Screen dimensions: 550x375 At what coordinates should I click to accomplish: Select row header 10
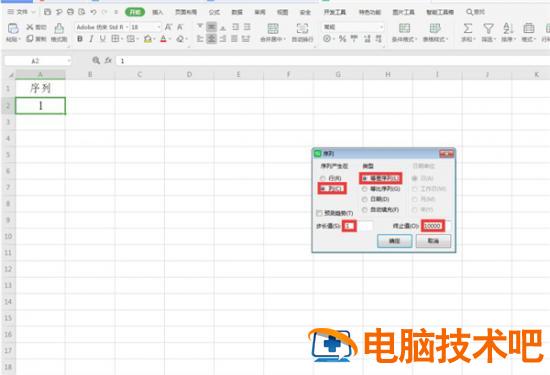pos(8,236)
